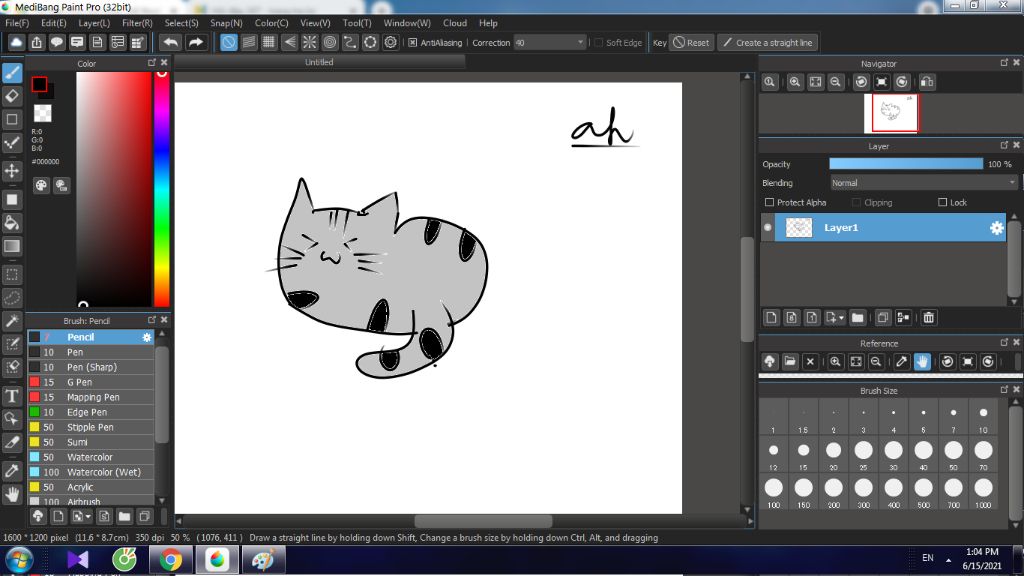Open Pencil brush settings gear
Viewport: 1024px width, 576px height.
point(147,337)
